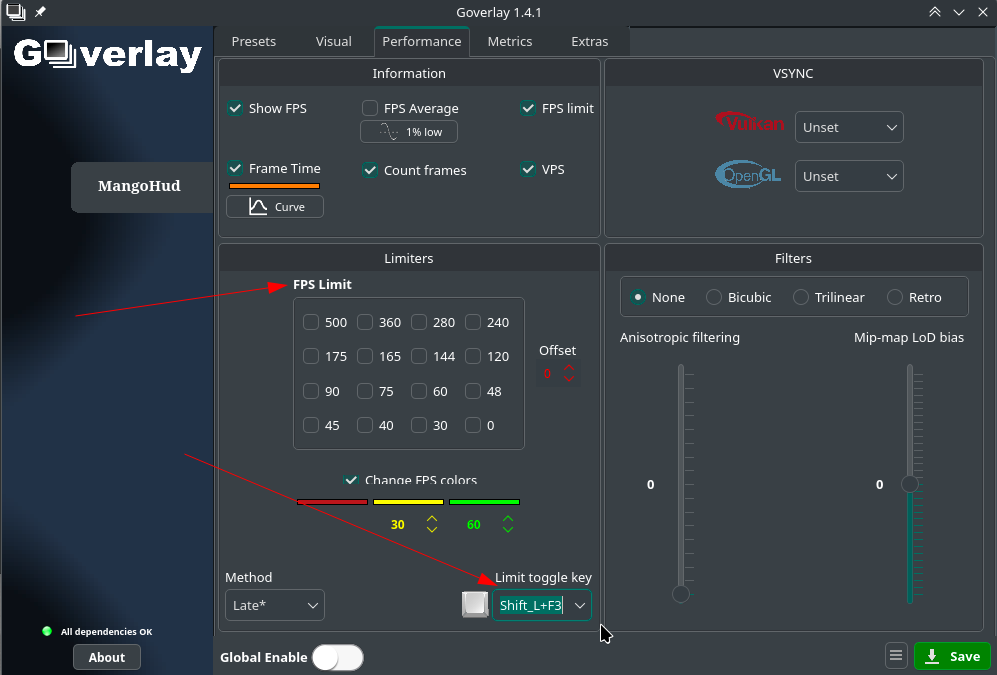Image resolution: width=997 pixels, height=675 pixels.
Task: Check the 165 FPS limit box
Action: [365, 356]
